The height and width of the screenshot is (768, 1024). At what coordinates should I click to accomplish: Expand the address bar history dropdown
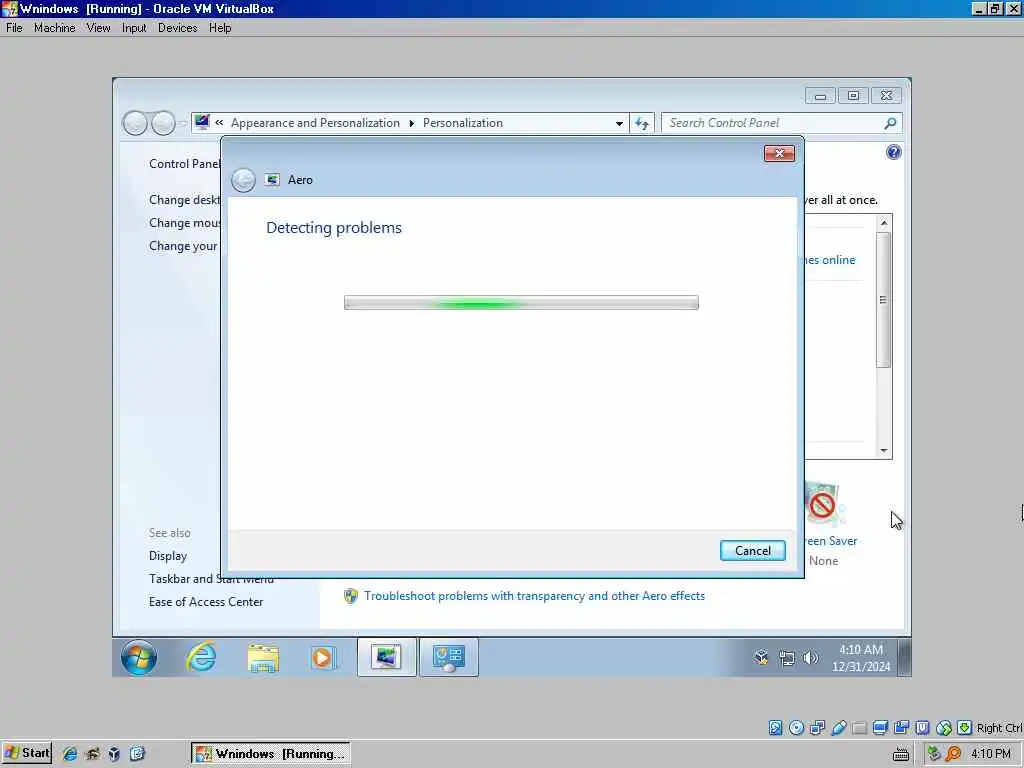[618, 123]
